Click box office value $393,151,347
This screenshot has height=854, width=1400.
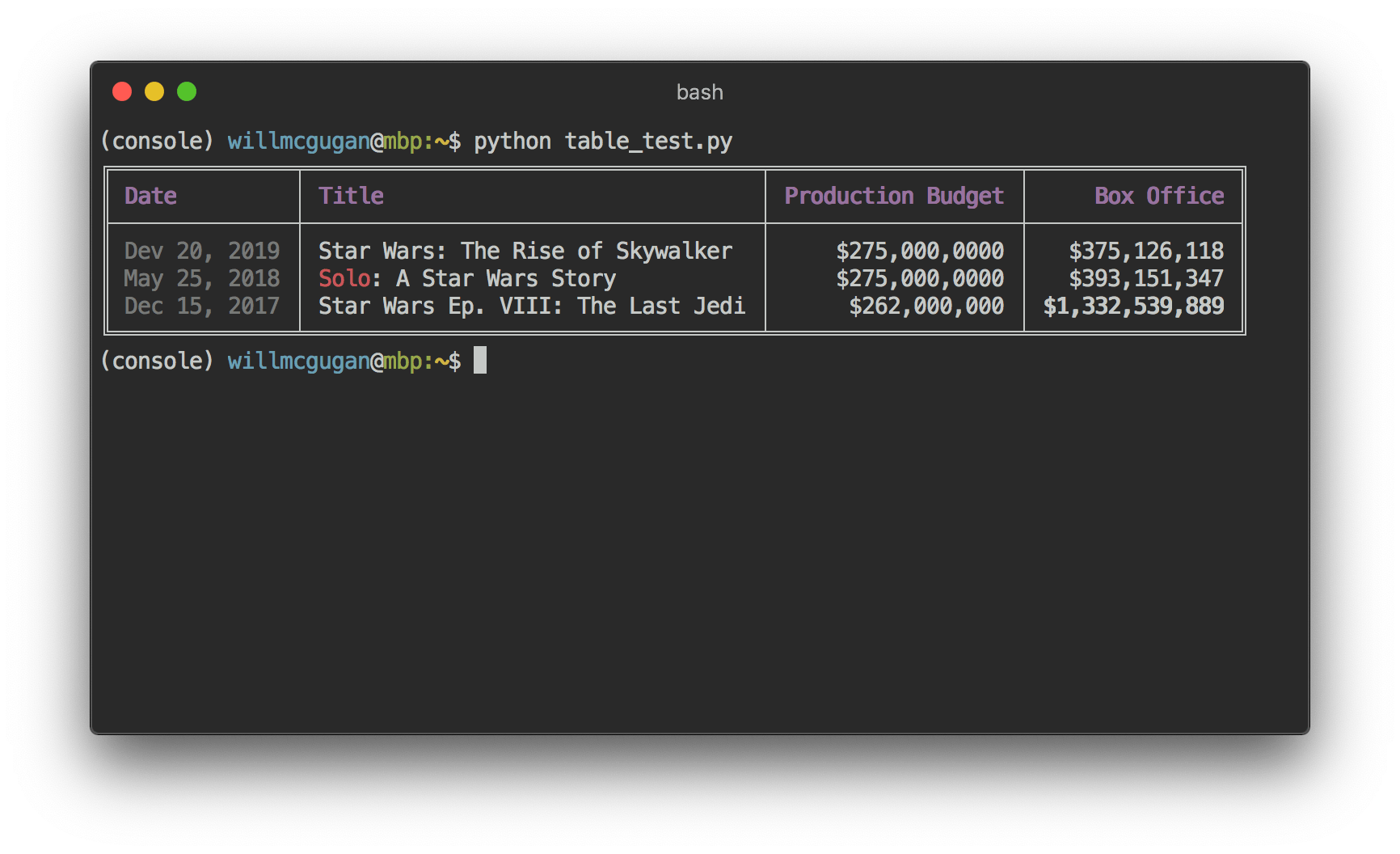(x=1146, y=278)
